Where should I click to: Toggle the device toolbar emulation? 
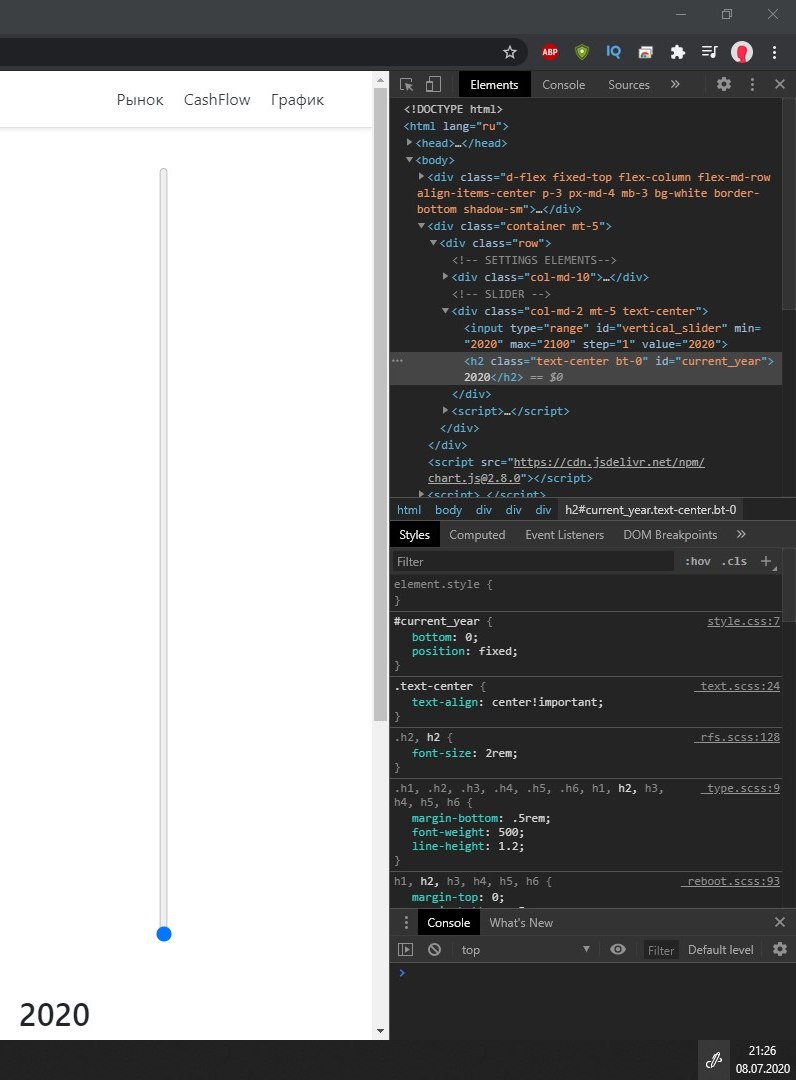tap(433, 84)
